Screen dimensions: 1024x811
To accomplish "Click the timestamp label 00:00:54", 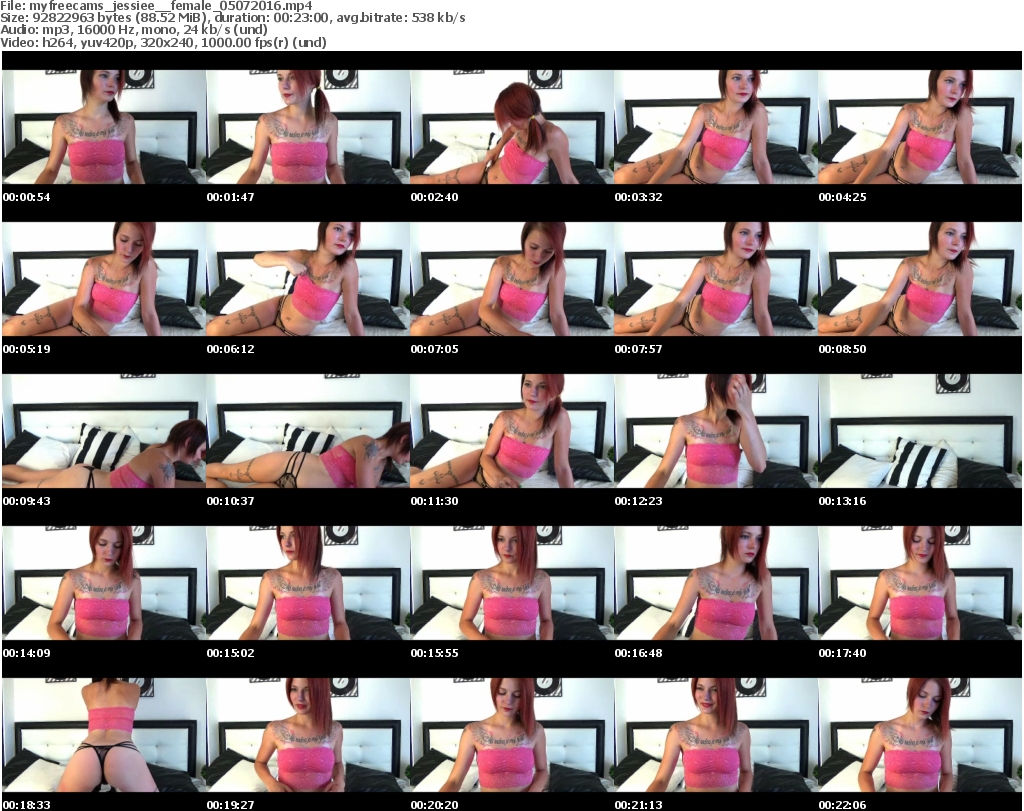I will click(x=27, y=197).
